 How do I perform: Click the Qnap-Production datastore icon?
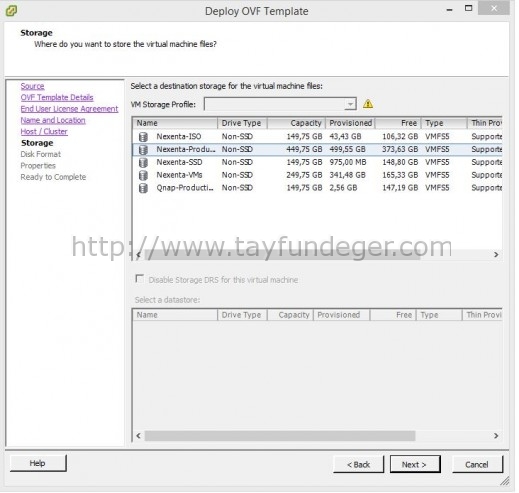coord(143,188)
